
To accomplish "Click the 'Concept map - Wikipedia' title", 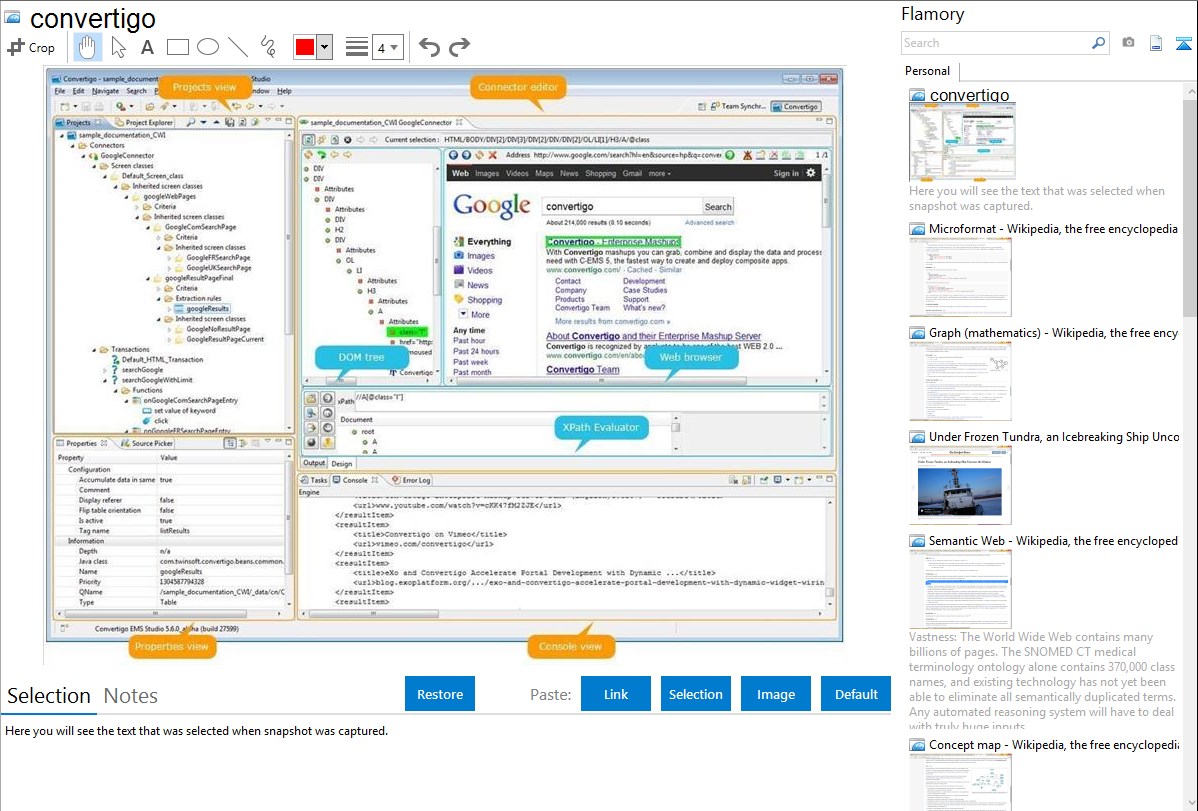I will click(1053, 744).
